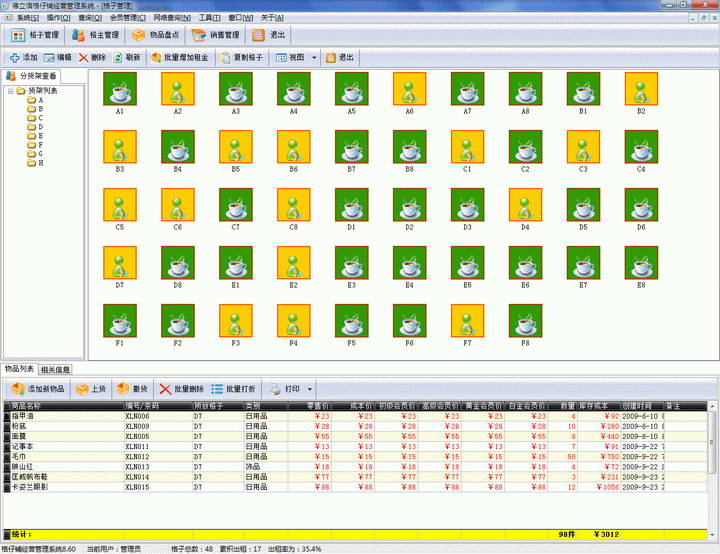The width and height of the screenshot is (720, 554).
Task: Click 复制格子 in the toolbar
Action: coord(242,57)
